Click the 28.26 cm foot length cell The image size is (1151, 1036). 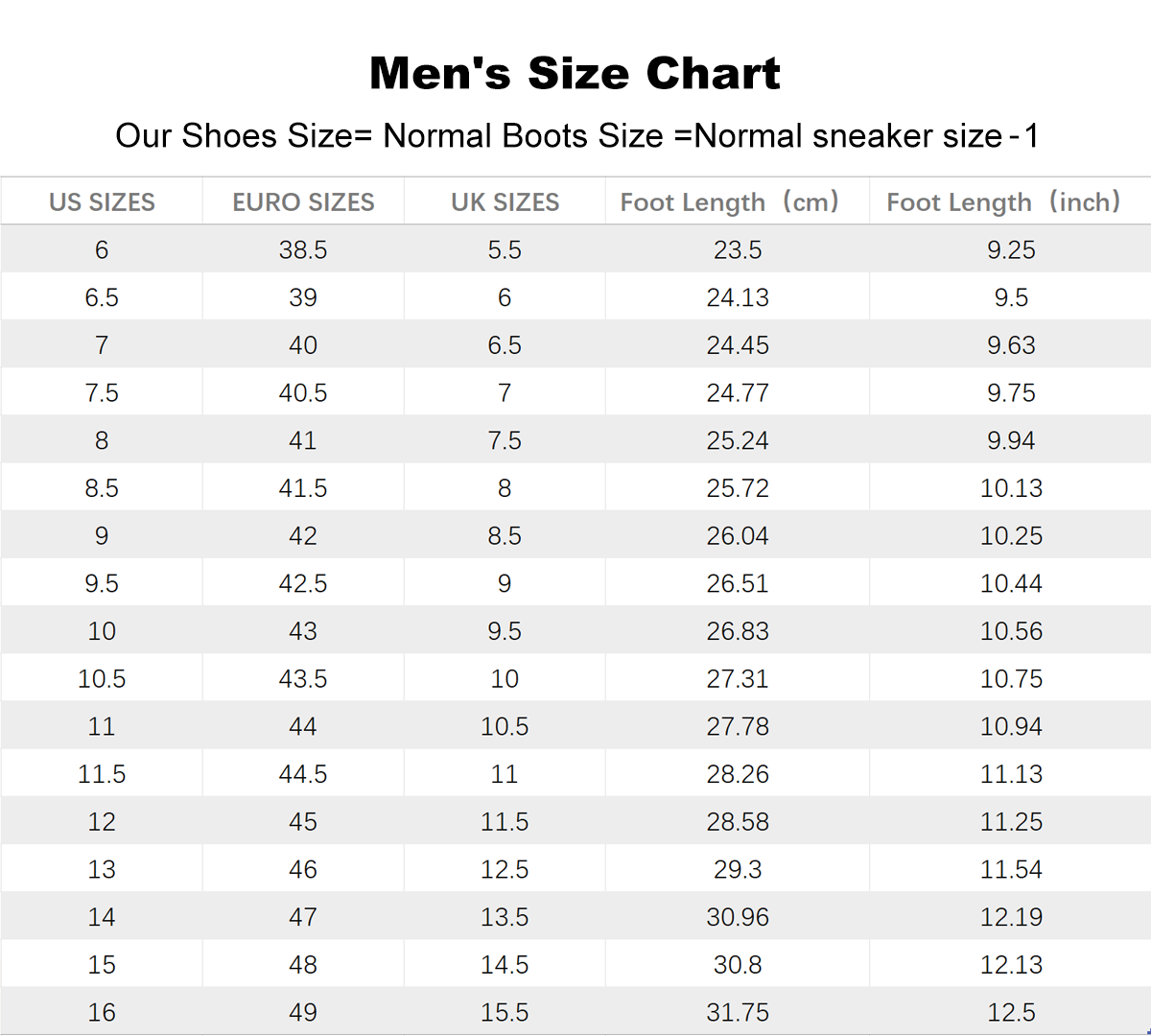pos(737,774)
